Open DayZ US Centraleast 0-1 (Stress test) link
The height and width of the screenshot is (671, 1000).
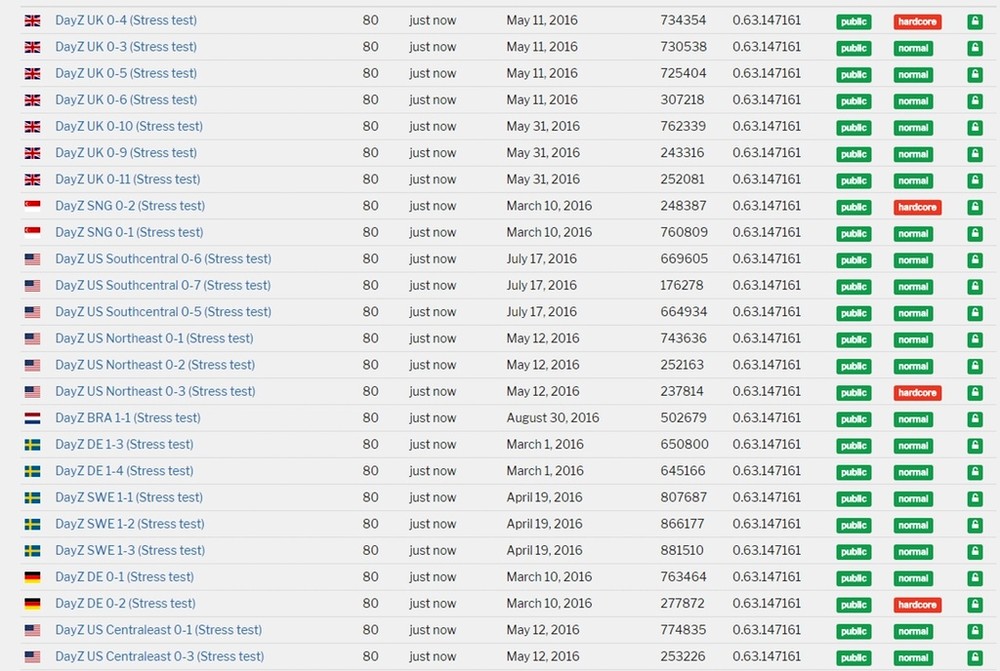click(x=158, y=630)
